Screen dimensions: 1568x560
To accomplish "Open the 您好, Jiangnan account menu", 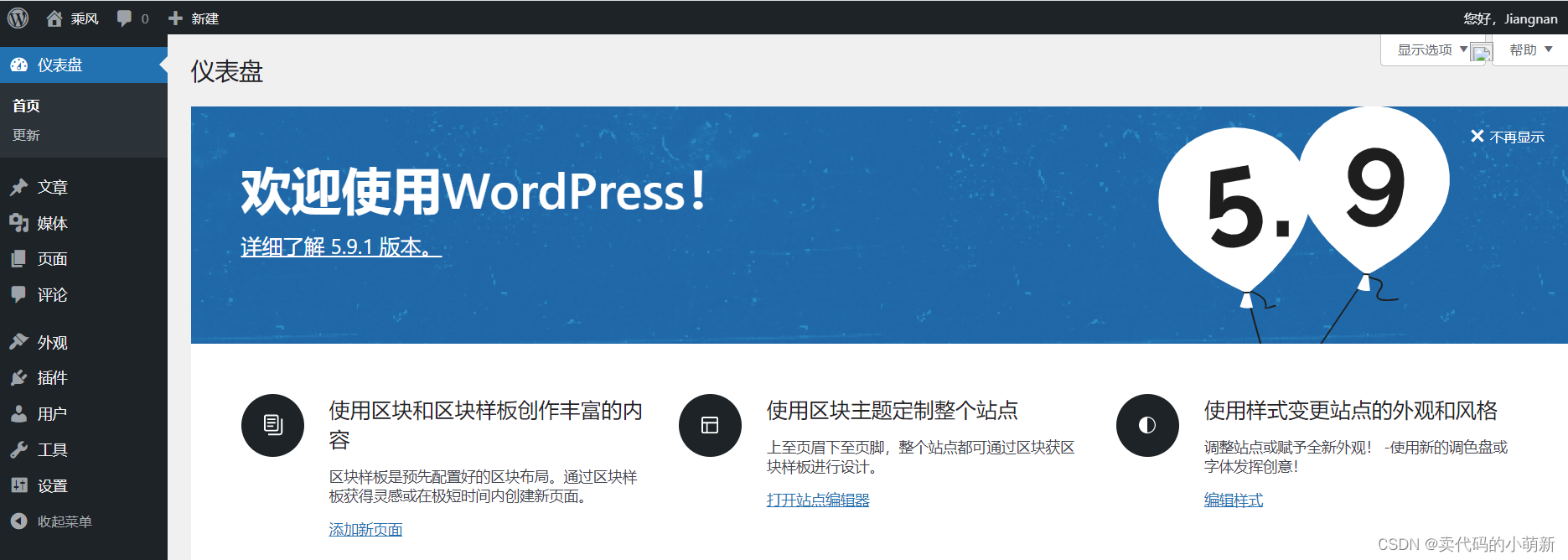I will 1510,18.
